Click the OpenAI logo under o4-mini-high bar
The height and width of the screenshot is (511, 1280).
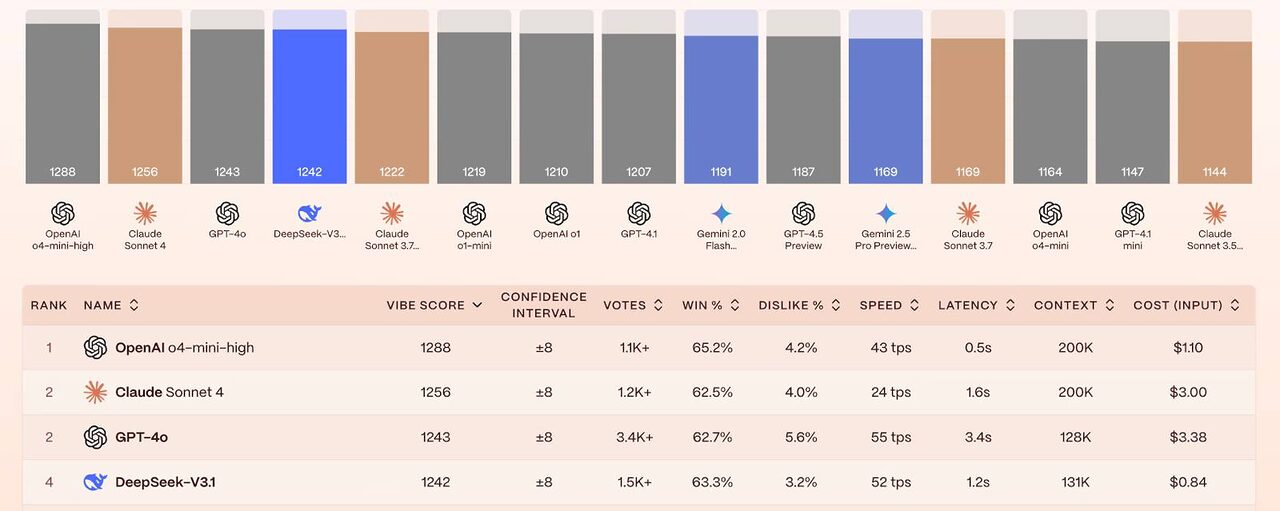(x=63, y=213)
